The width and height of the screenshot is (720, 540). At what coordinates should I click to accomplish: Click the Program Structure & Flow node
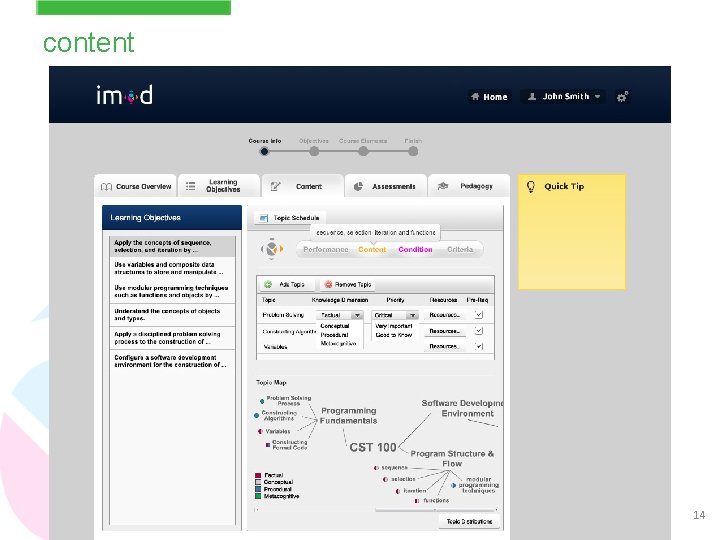452,458
